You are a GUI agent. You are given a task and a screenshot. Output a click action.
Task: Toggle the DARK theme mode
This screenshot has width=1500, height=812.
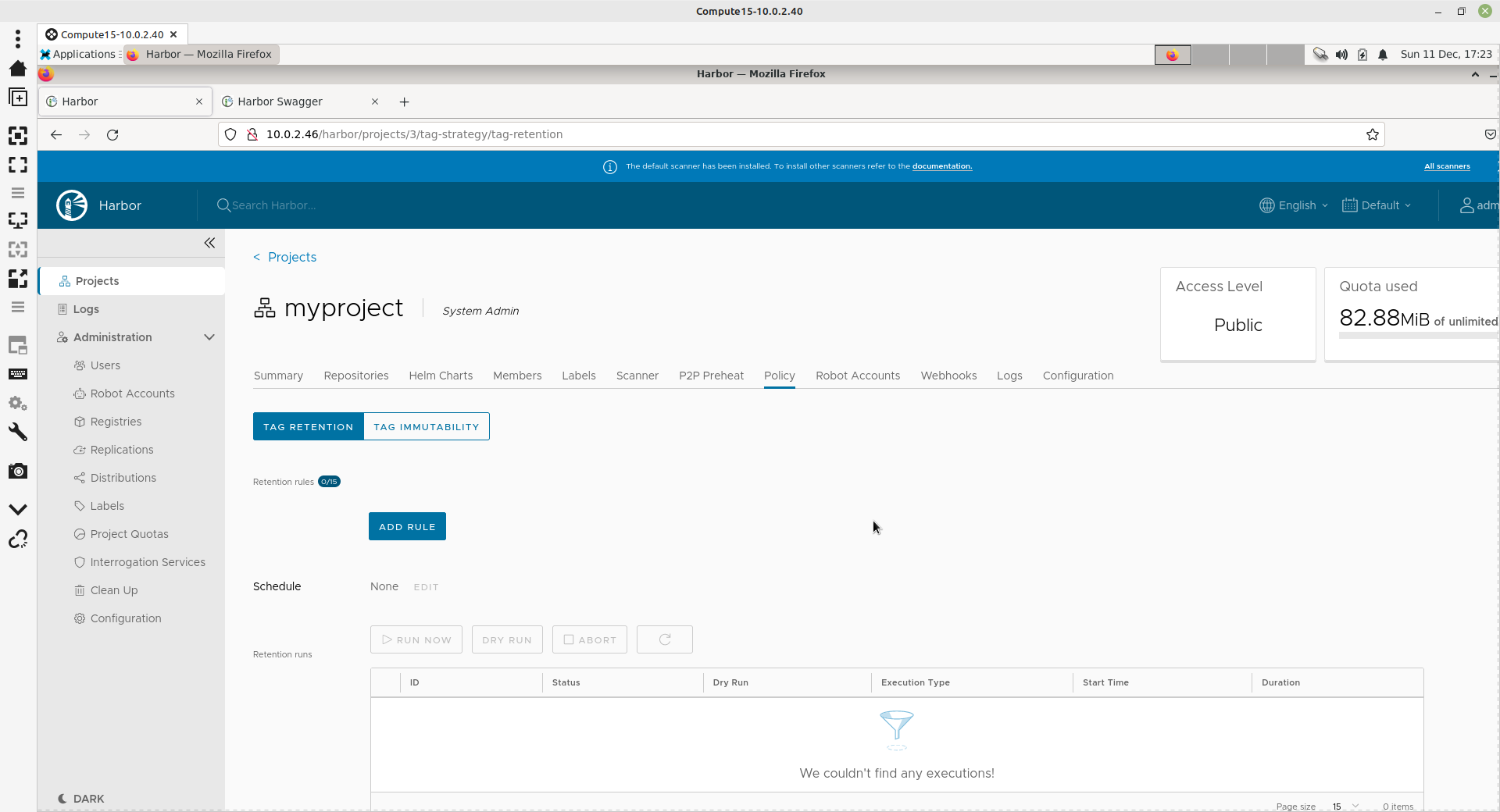point(81,798)
